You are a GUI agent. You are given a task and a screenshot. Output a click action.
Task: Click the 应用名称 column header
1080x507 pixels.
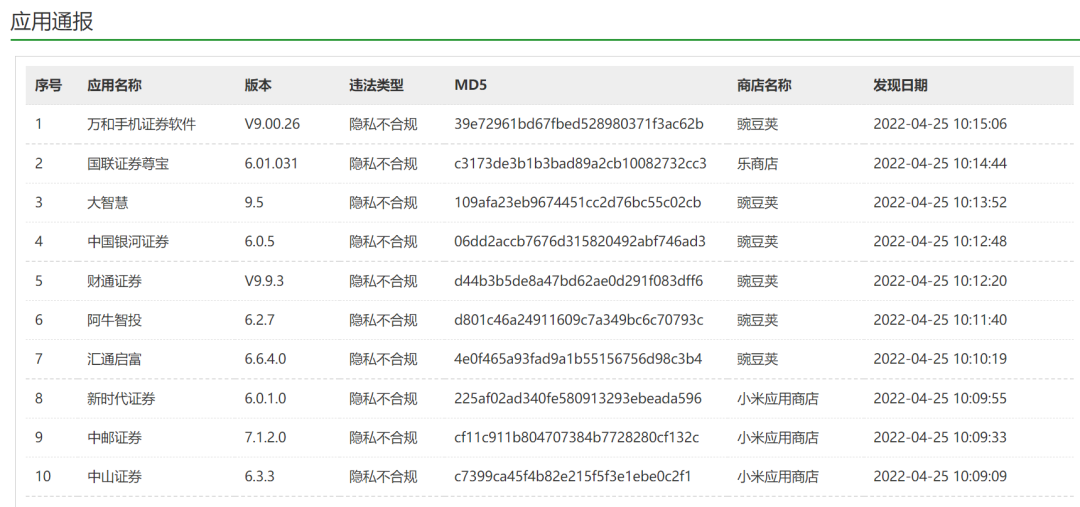[x=114, y=86]
